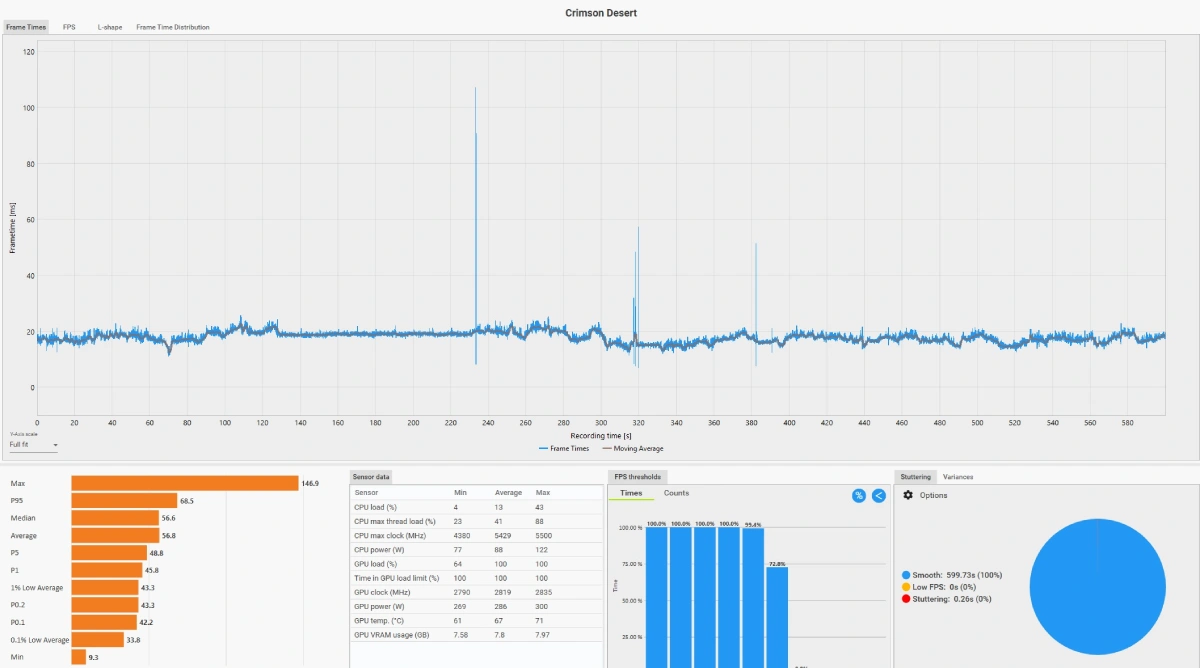Toggle the percent display icon in FPS thresholds

pyautogui.click(x=859, y=495)
